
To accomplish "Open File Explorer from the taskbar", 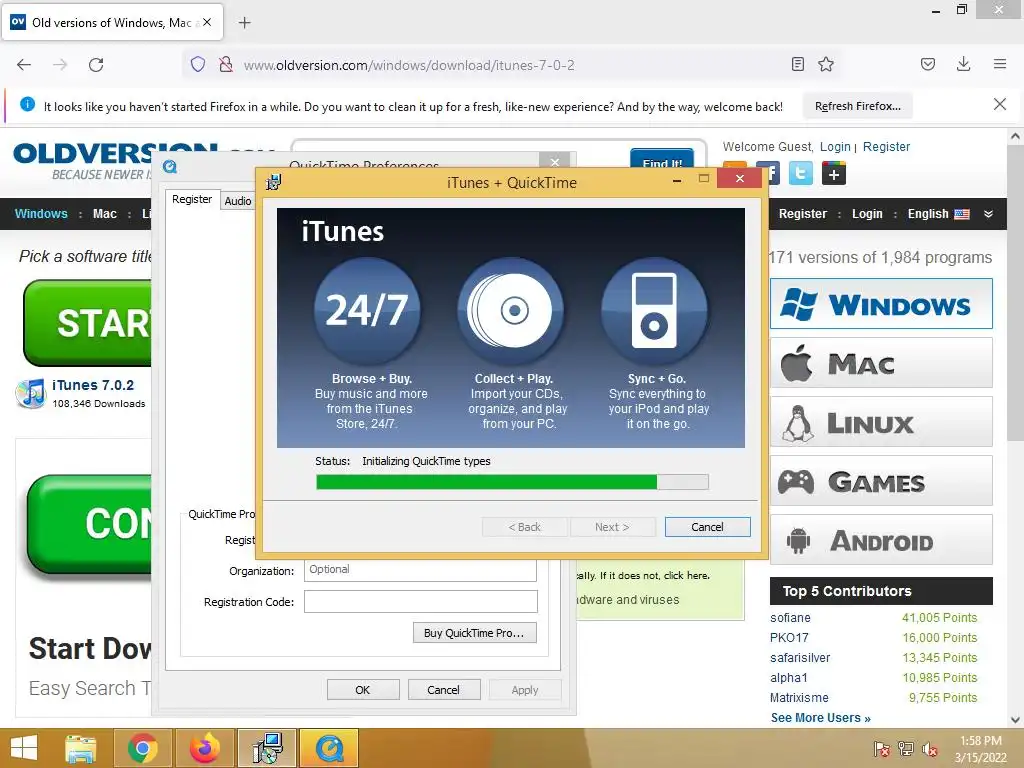I will [81, 748].
